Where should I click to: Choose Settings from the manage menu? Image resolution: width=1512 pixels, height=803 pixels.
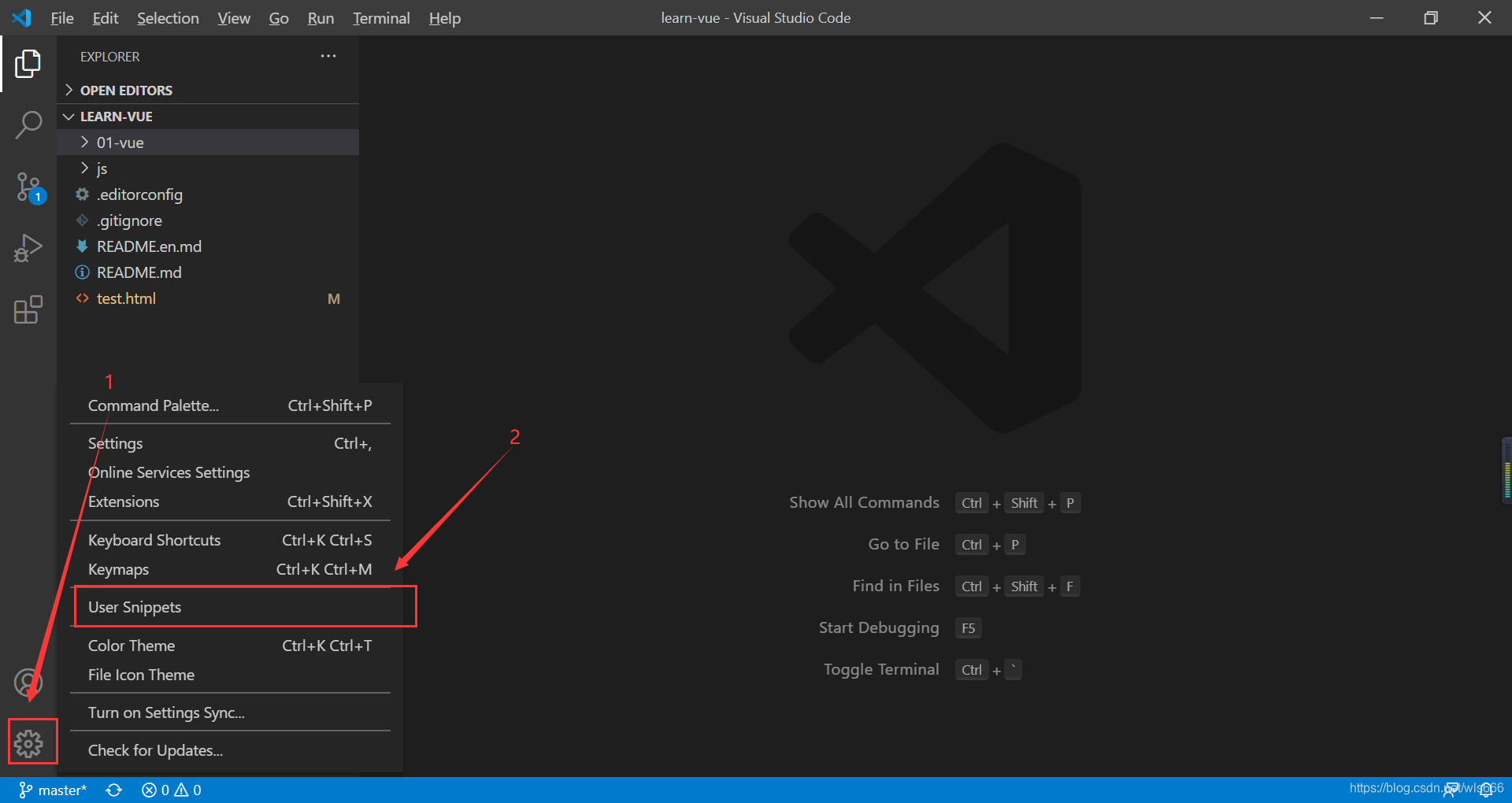click(230, 443)
